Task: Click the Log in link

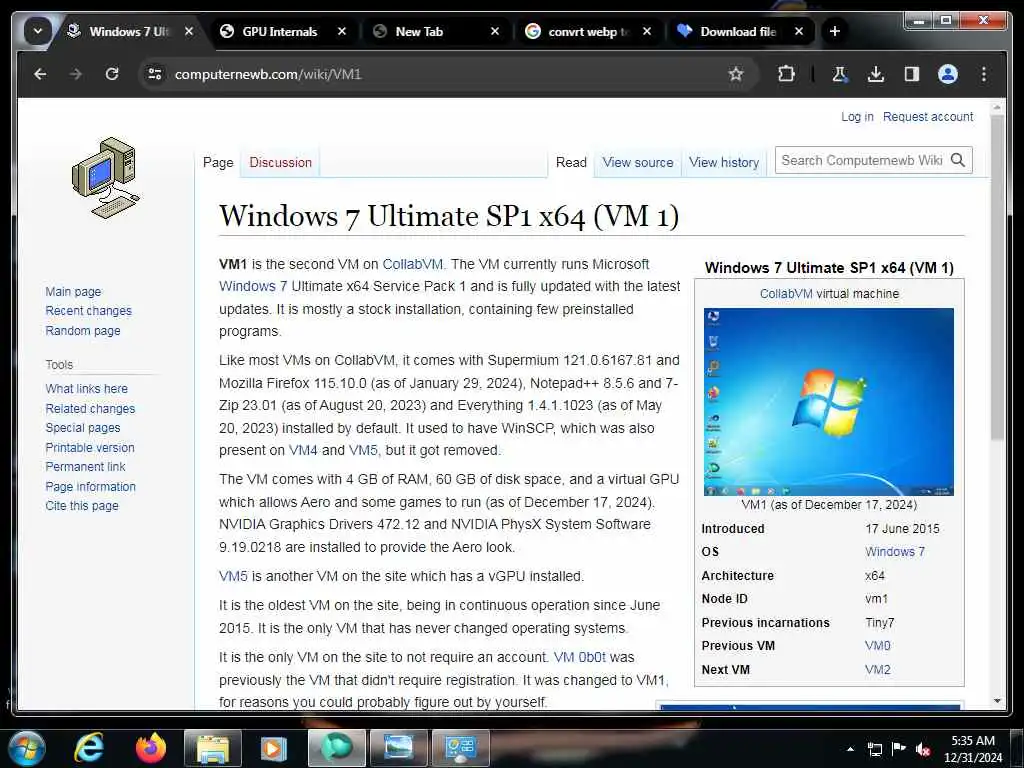Action: click(x=857, y=116)
